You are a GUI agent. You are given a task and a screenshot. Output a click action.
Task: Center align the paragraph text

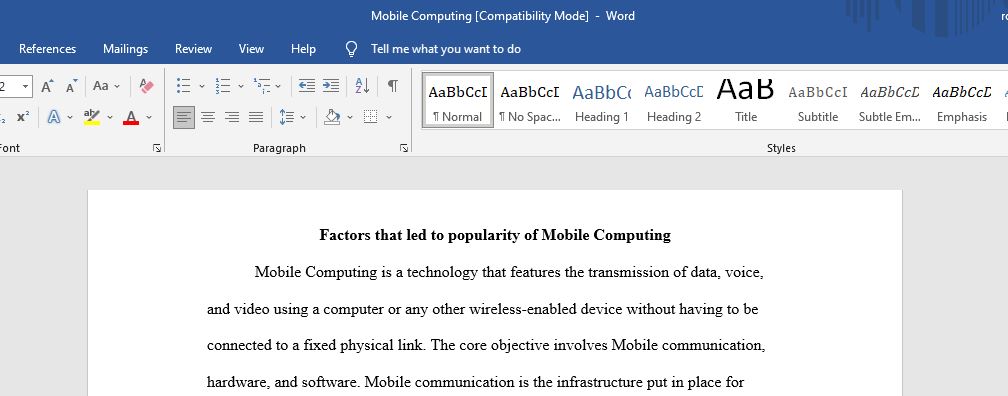click(x=208, y=117)
